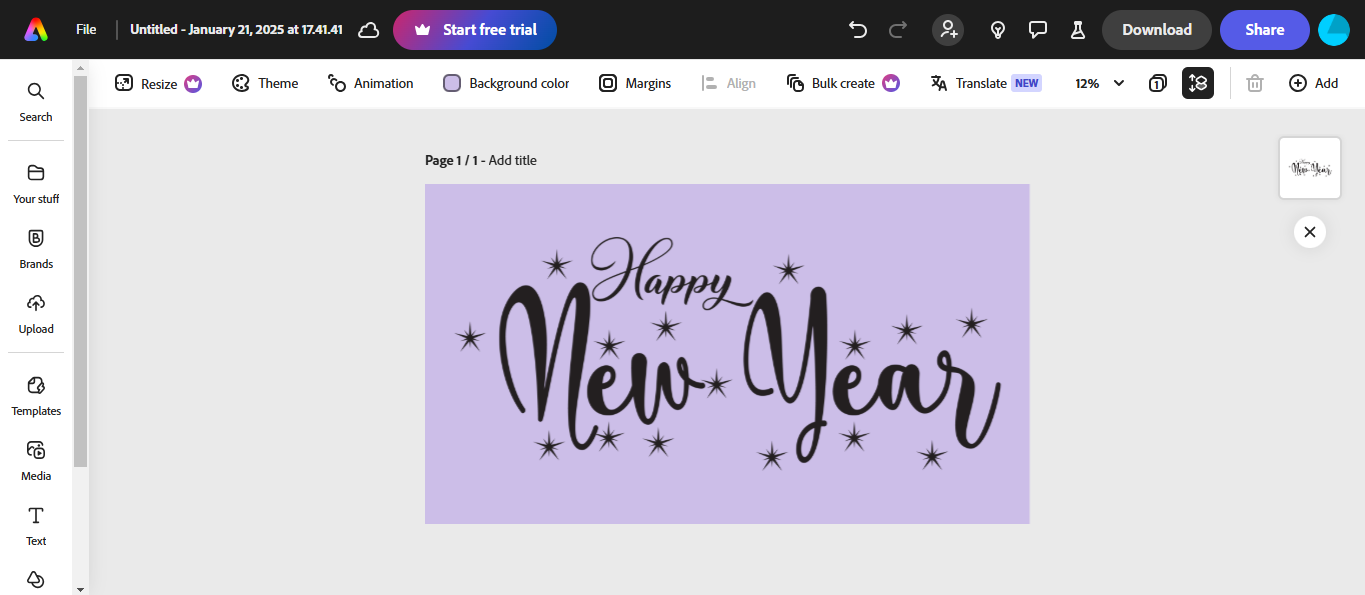
Task: Open the user profile avatar
Action: point(1334,30)
